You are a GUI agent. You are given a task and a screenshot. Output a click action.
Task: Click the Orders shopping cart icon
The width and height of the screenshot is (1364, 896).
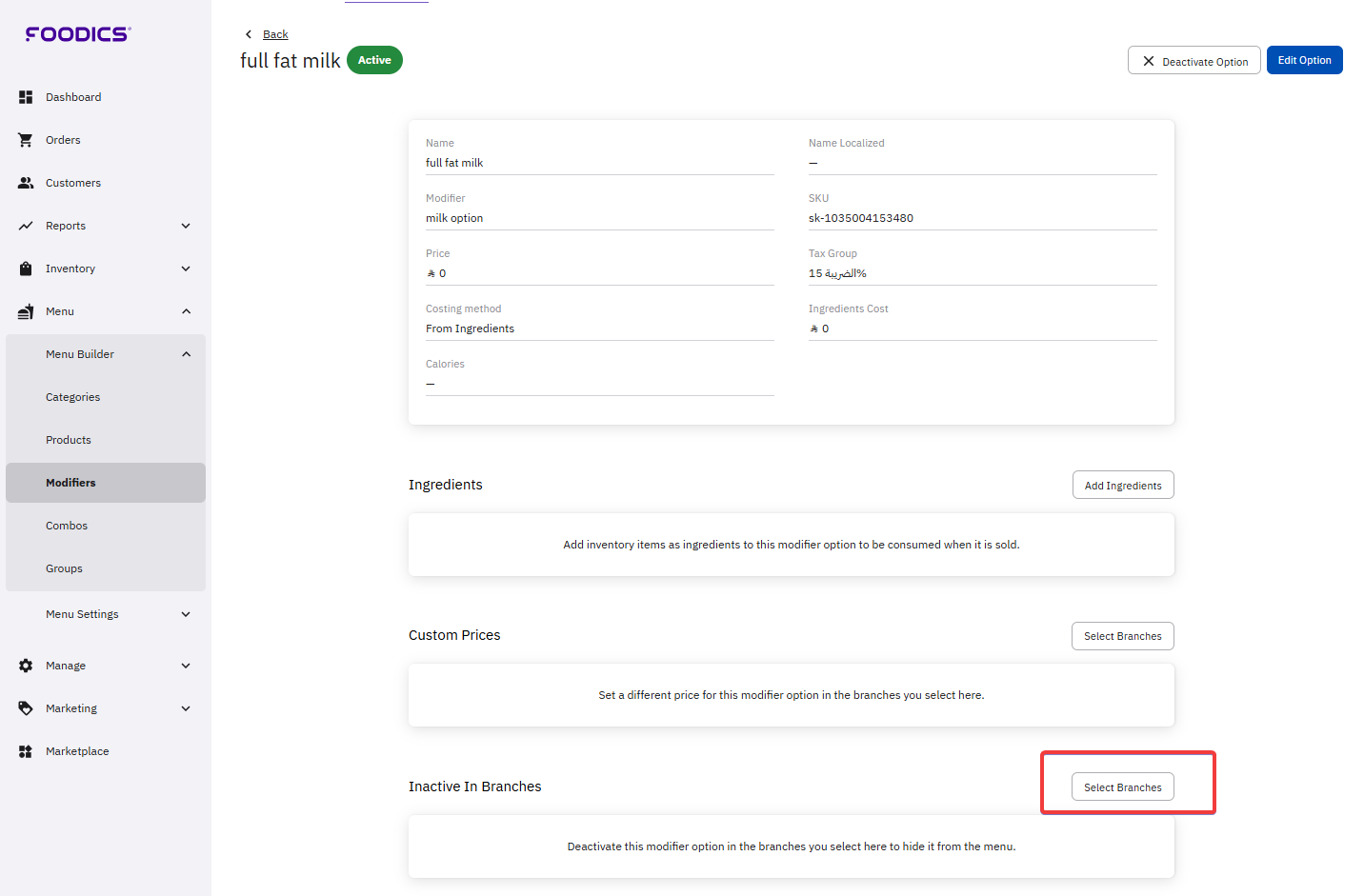[26, 140]
